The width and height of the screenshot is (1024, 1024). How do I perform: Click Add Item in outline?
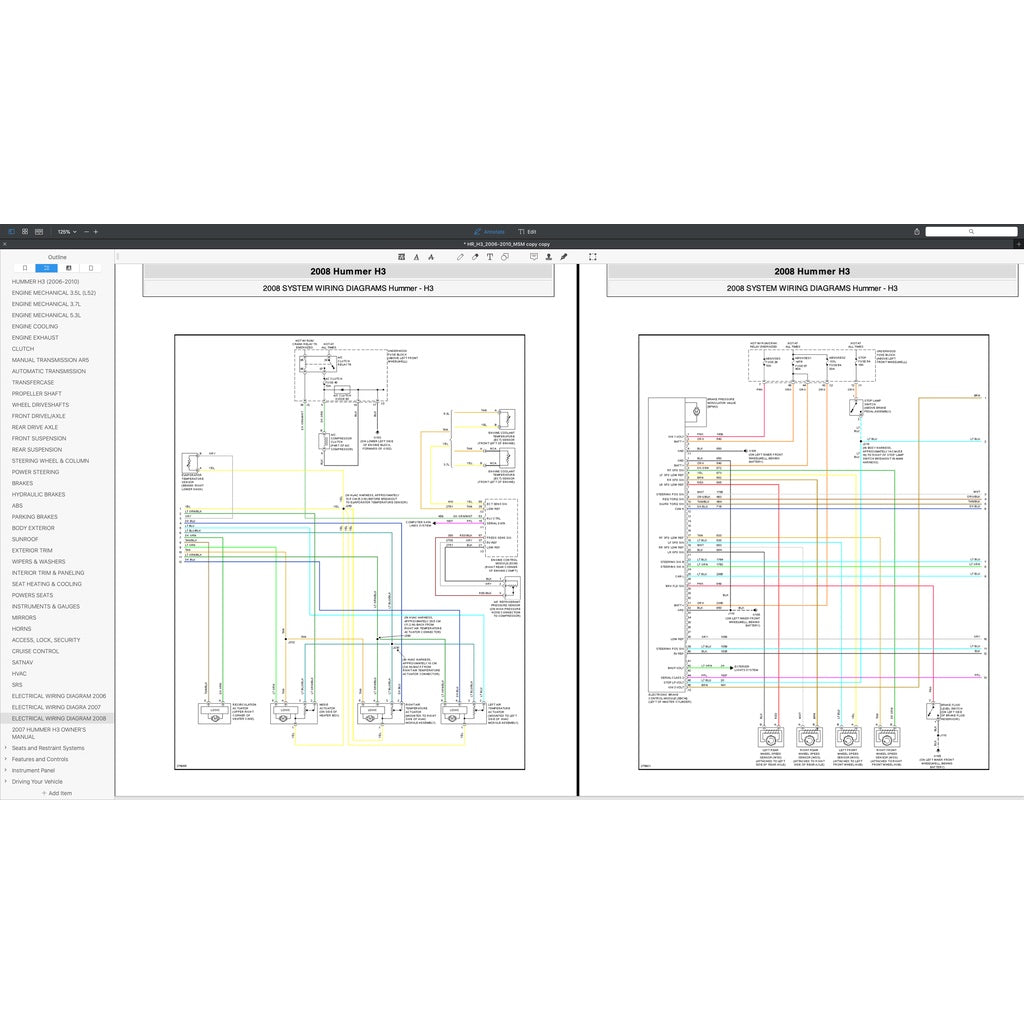tap(57, 793)
